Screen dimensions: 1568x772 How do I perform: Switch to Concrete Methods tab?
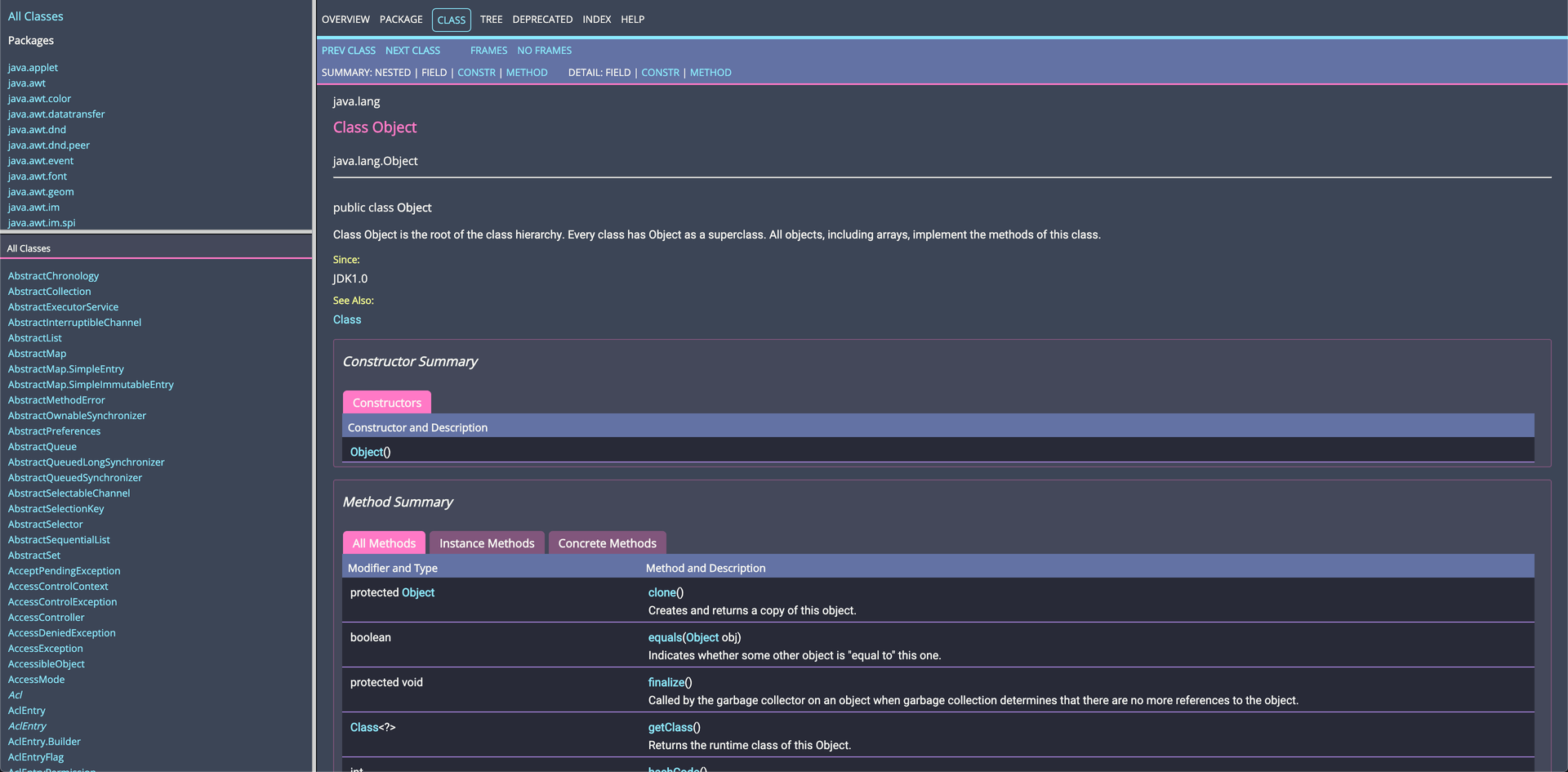click(607, 542)
